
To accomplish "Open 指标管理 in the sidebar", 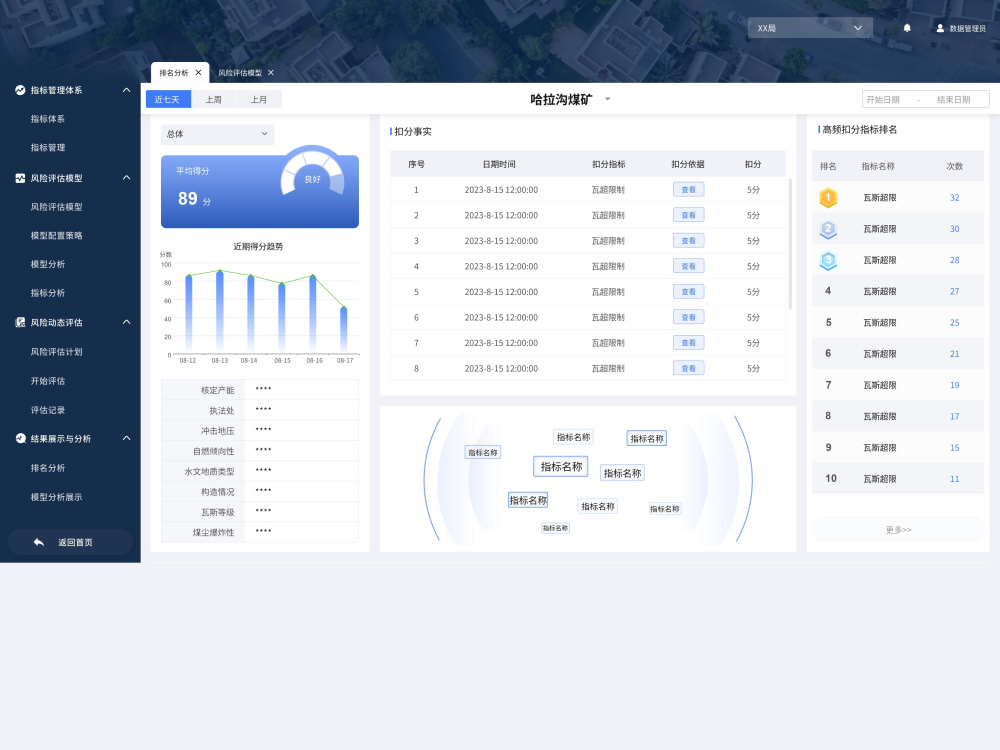I will [x=48, y=147].
